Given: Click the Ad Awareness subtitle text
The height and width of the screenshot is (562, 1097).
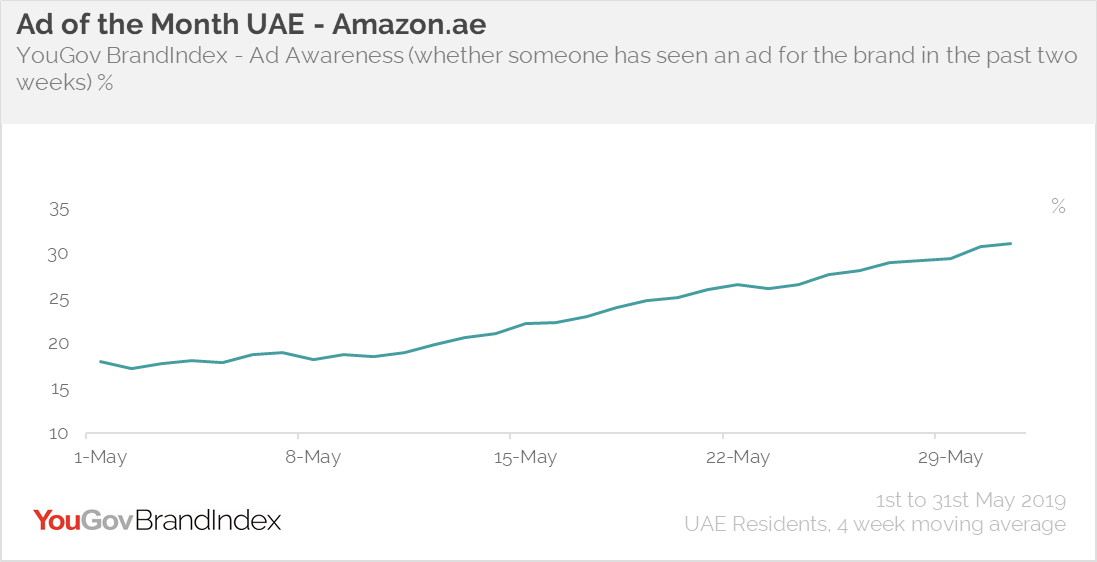Looking at the screenshot, I should [546, 69].
